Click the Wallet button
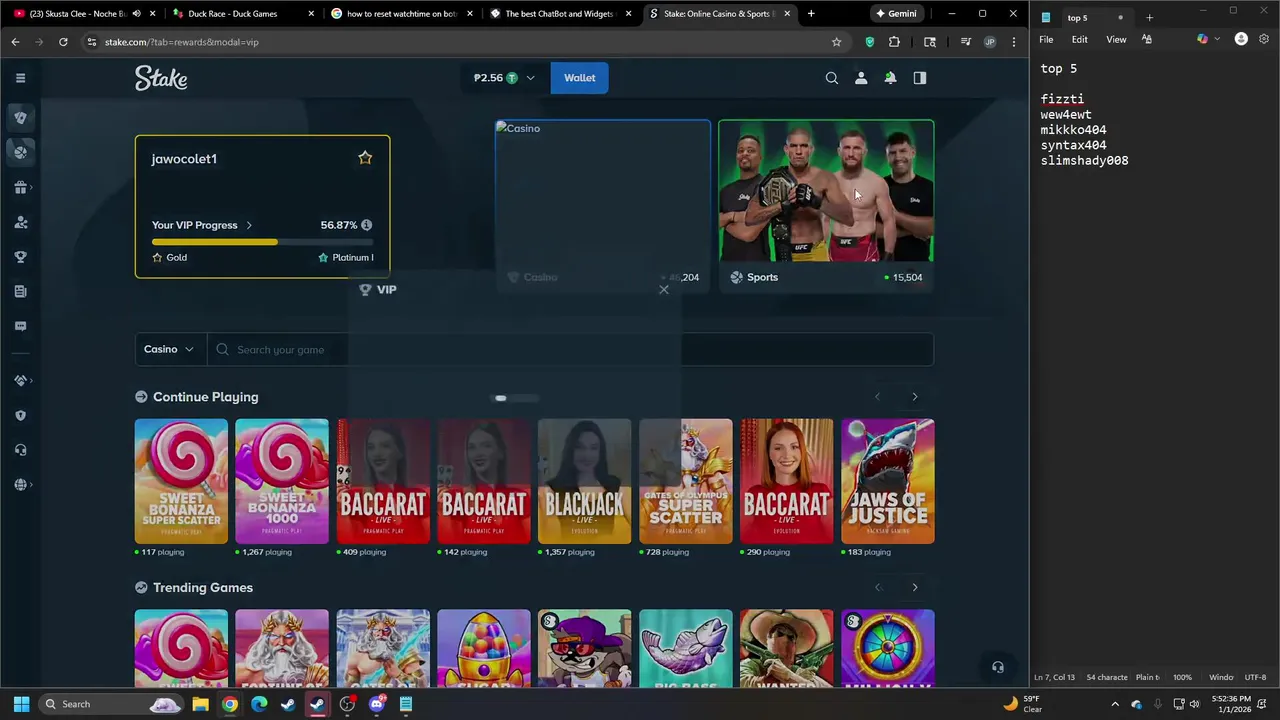The image size is (1280, 720). [579, 78]
